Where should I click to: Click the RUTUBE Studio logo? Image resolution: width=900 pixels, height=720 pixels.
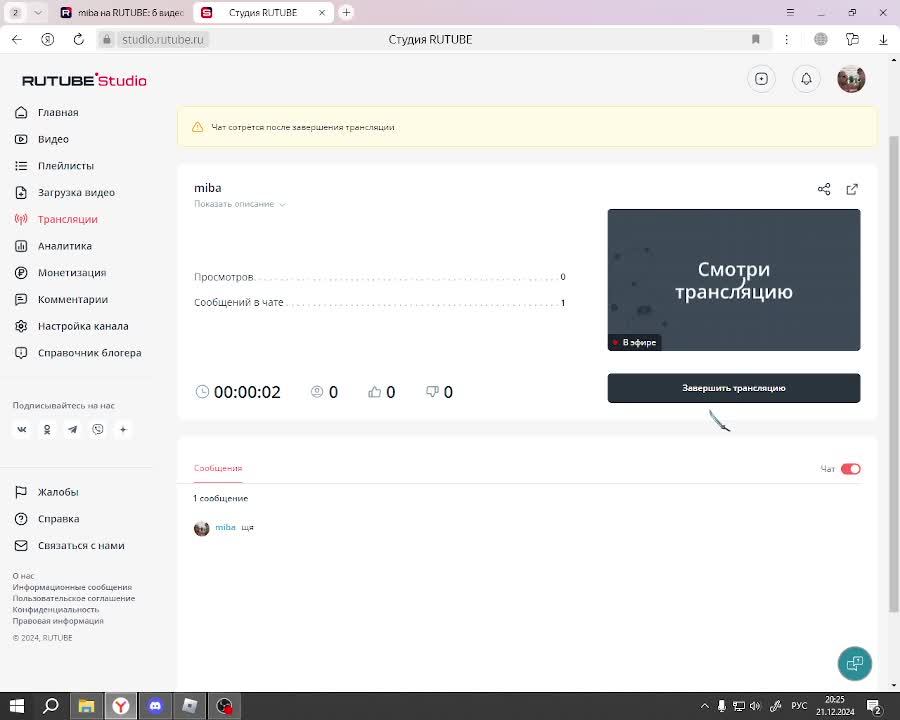84,80
